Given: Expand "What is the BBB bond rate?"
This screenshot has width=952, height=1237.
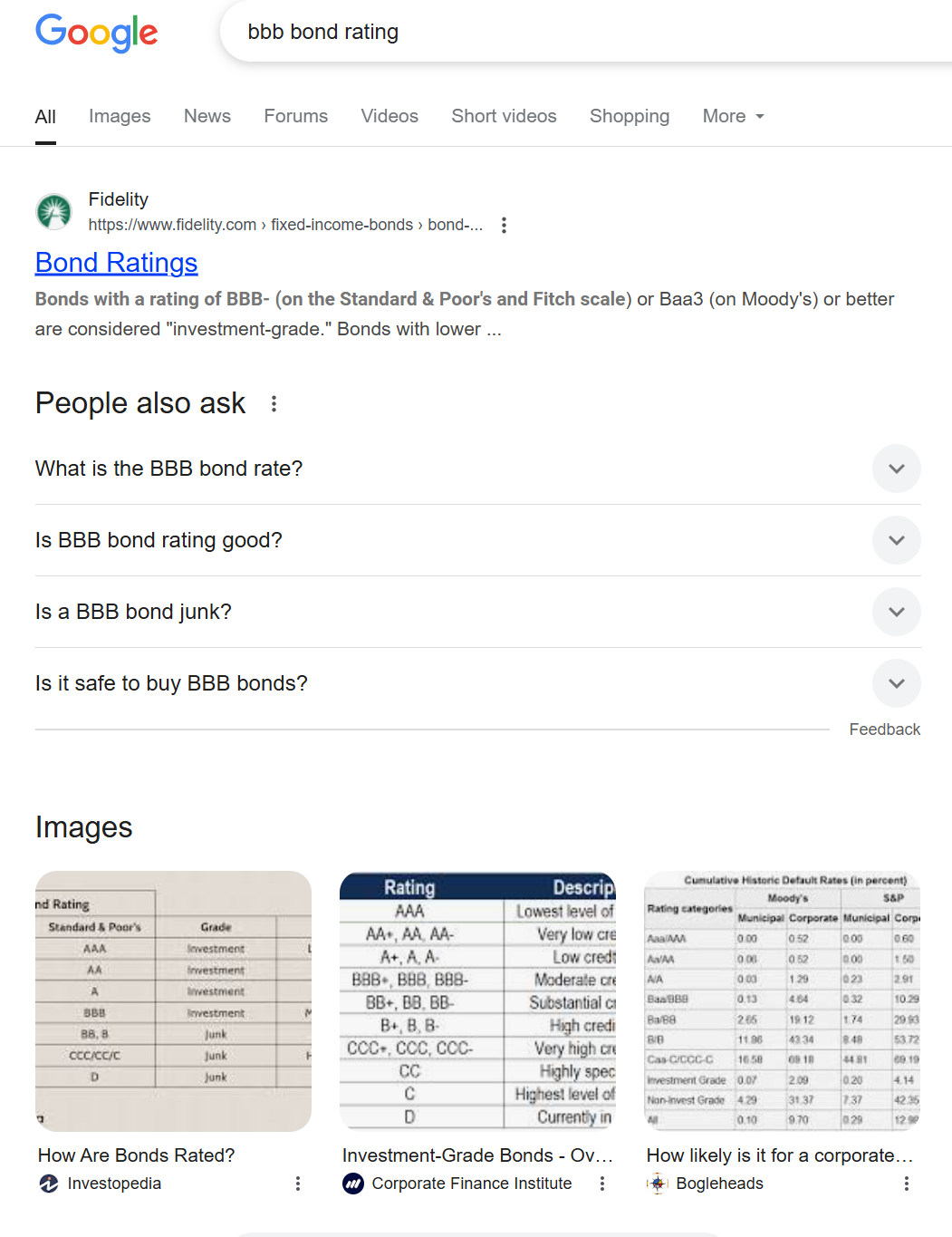Looking at the screenshot, I should pyautogui.click(x=896, y=469).
